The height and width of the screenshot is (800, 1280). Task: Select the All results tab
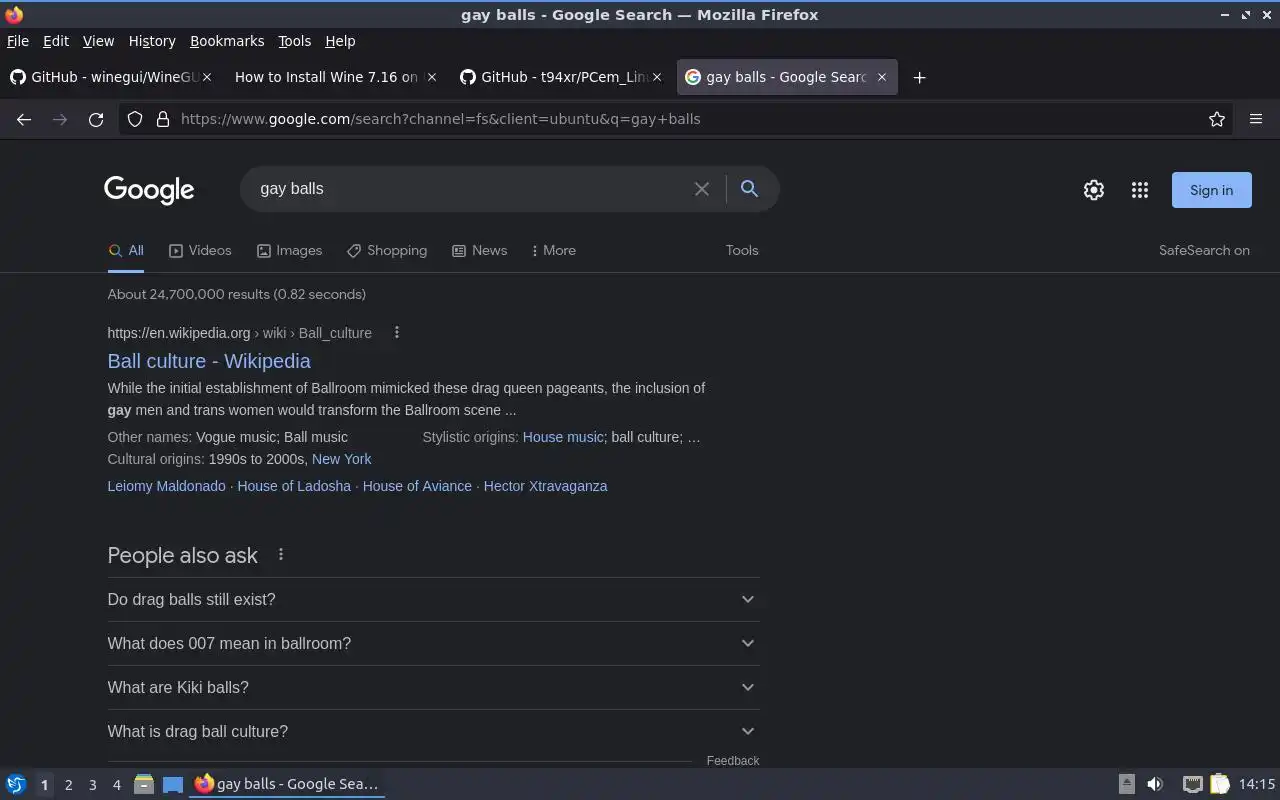tap(126, 250)
